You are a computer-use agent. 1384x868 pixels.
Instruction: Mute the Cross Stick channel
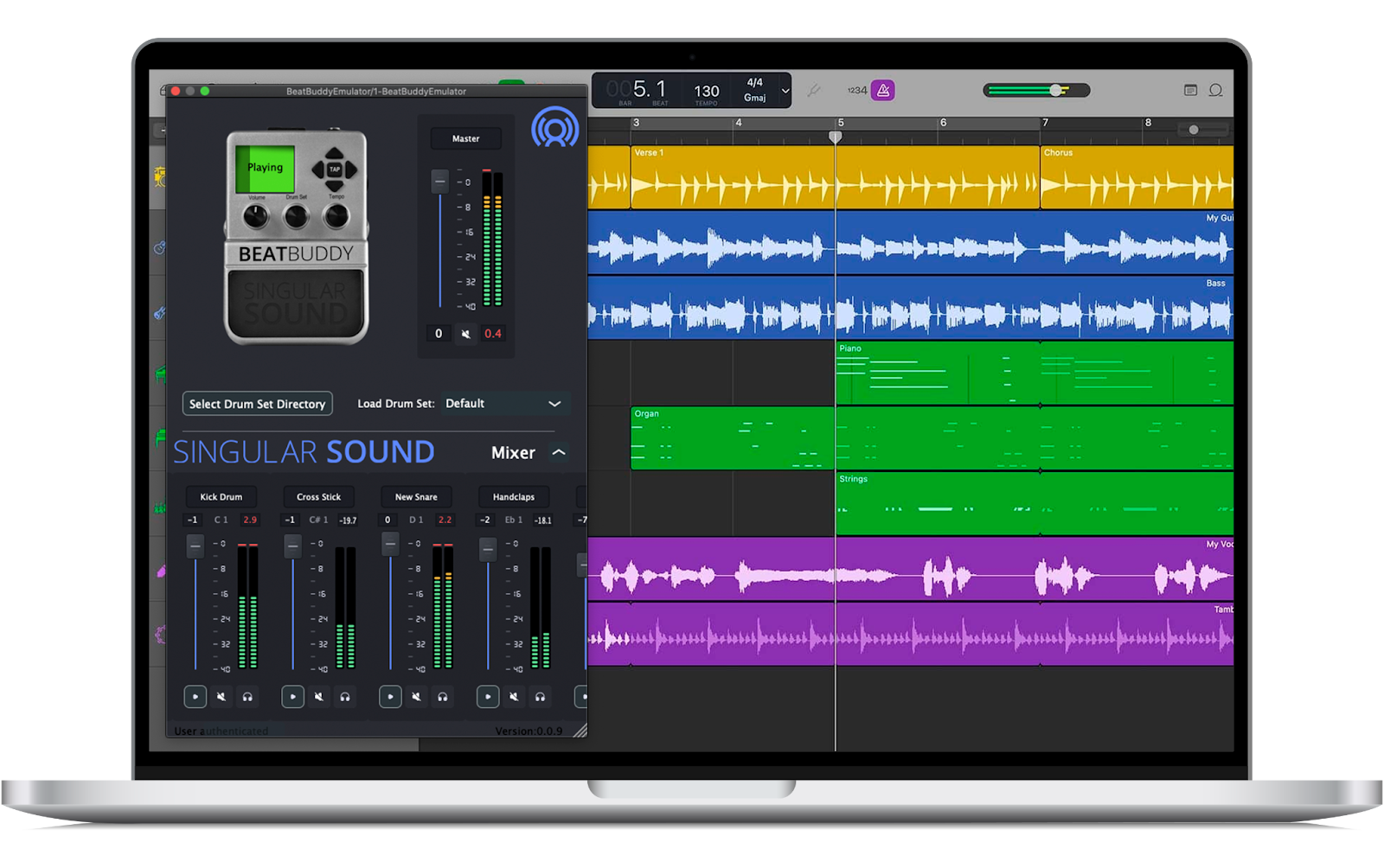point(319,696)
